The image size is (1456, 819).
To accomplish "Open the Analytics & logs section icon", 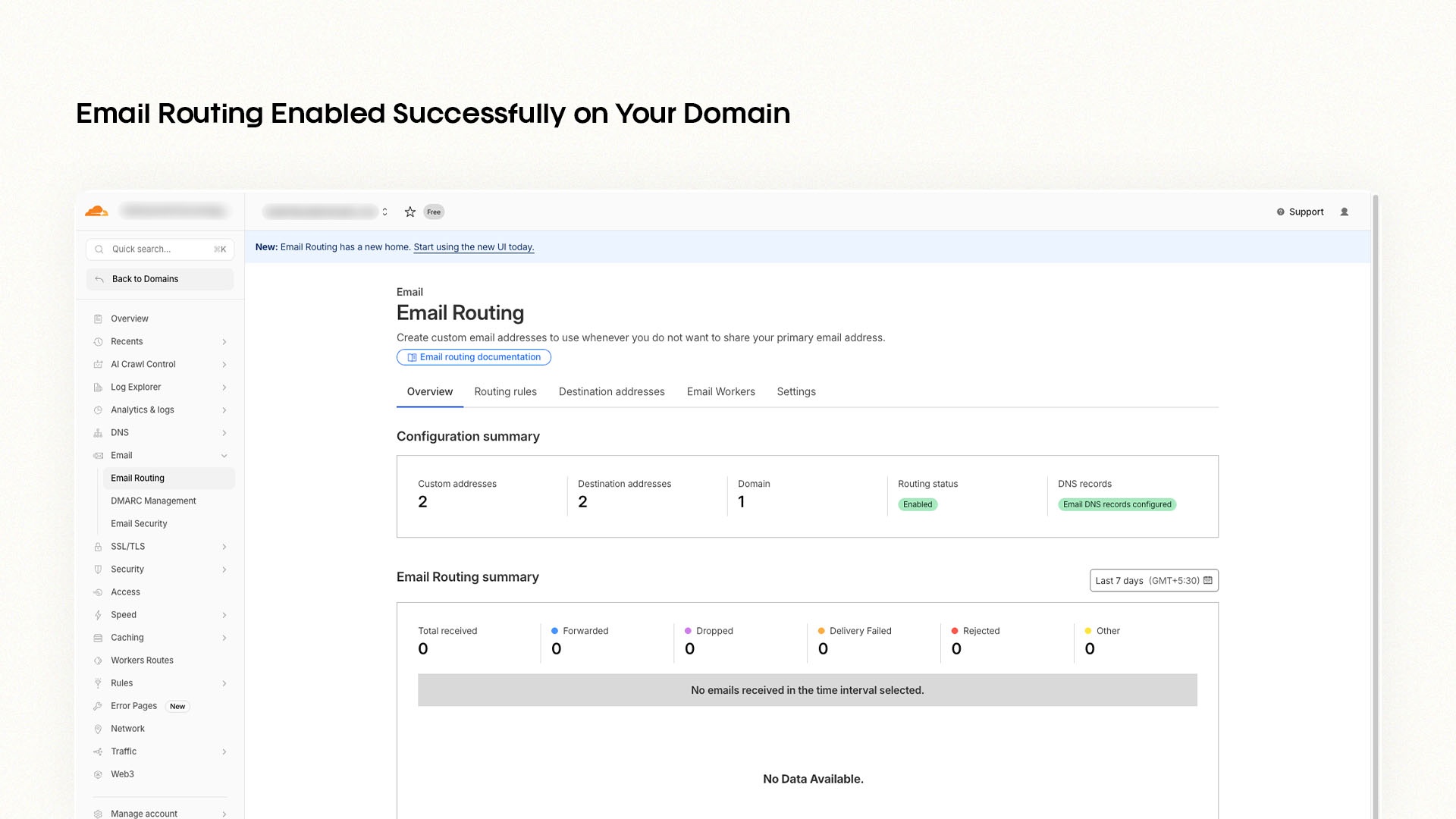I will tap(99, 409).
